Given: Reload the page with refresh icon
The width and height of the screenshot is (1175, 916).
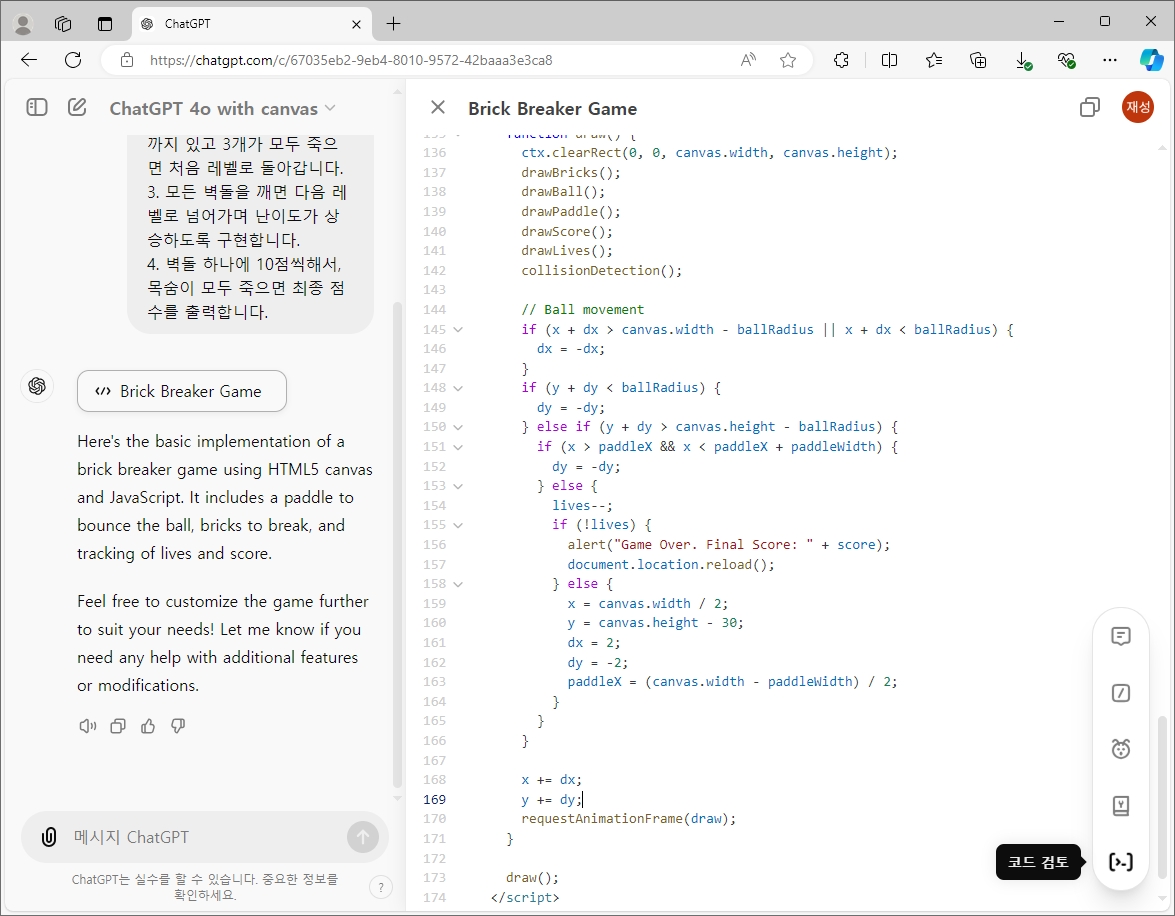Looking at the screenshot, I should pyautogui.click(x=73, y=60).
